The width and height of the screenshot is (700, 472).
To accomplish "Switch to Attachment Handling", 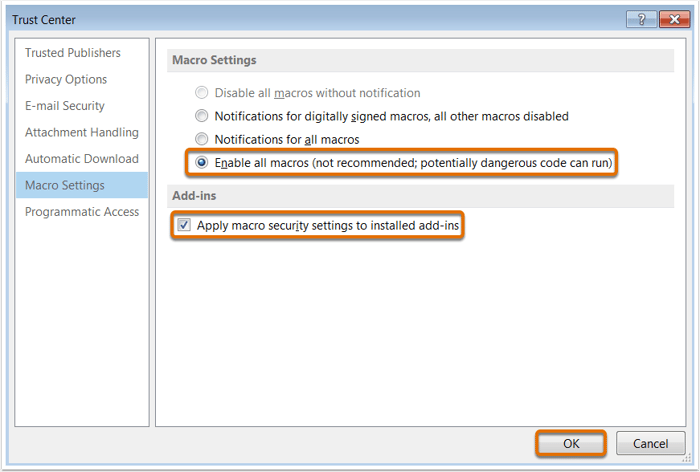I will point(82,132).
